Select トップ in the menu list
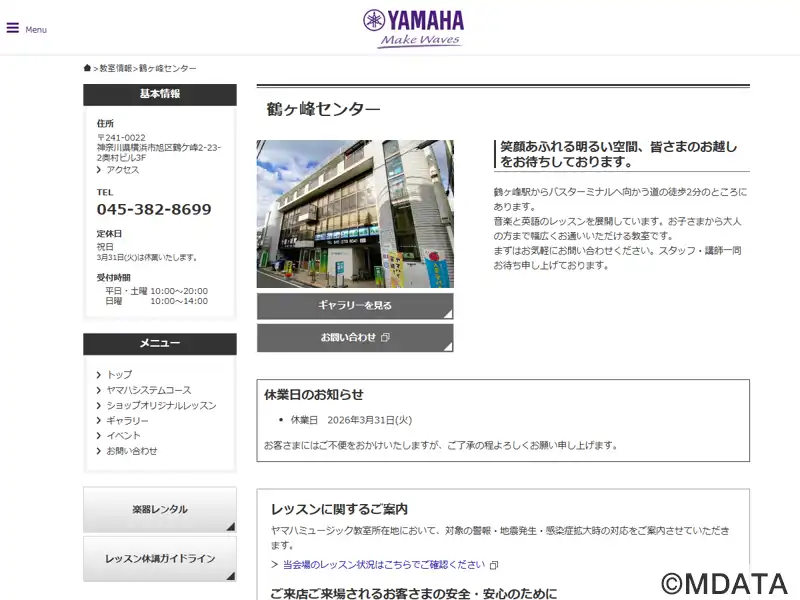 (x=119, y=374)
